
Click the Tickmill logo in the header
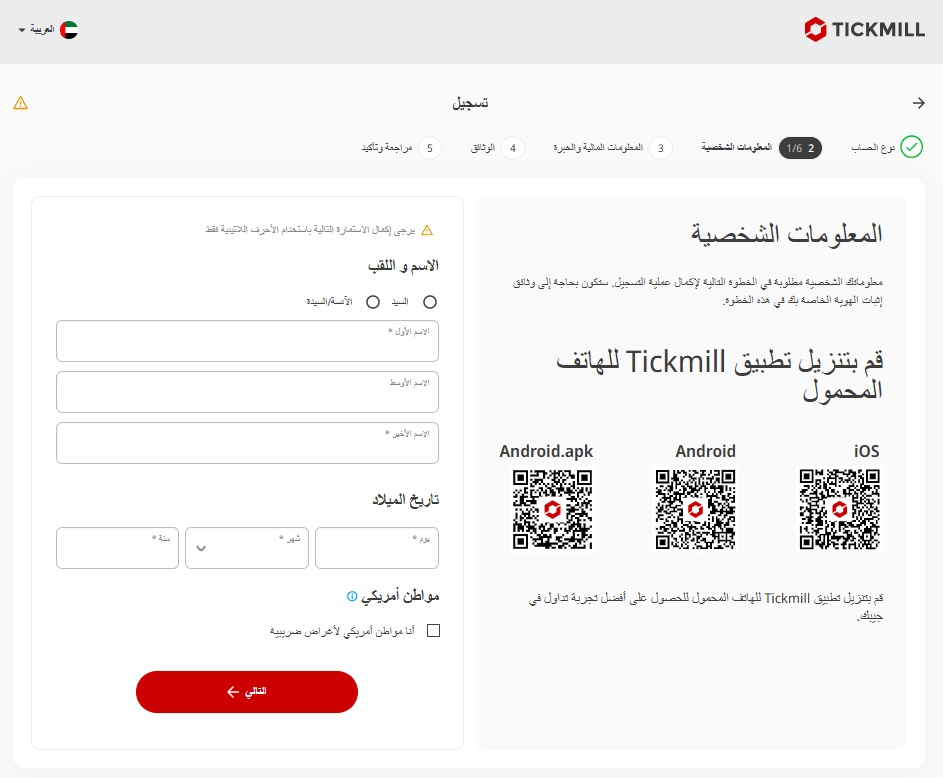(864, 30)
